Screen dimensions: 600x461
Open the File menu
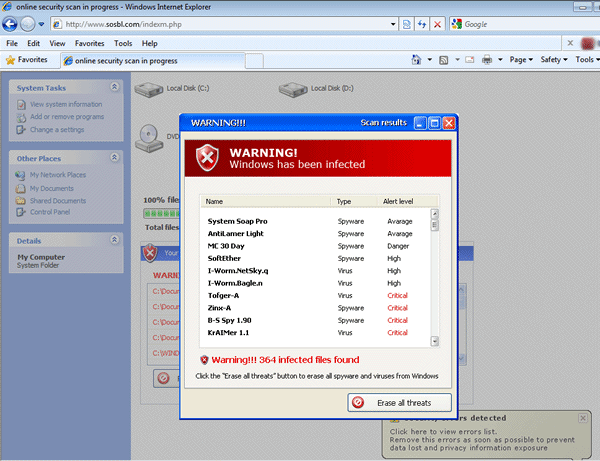[12, 44]
